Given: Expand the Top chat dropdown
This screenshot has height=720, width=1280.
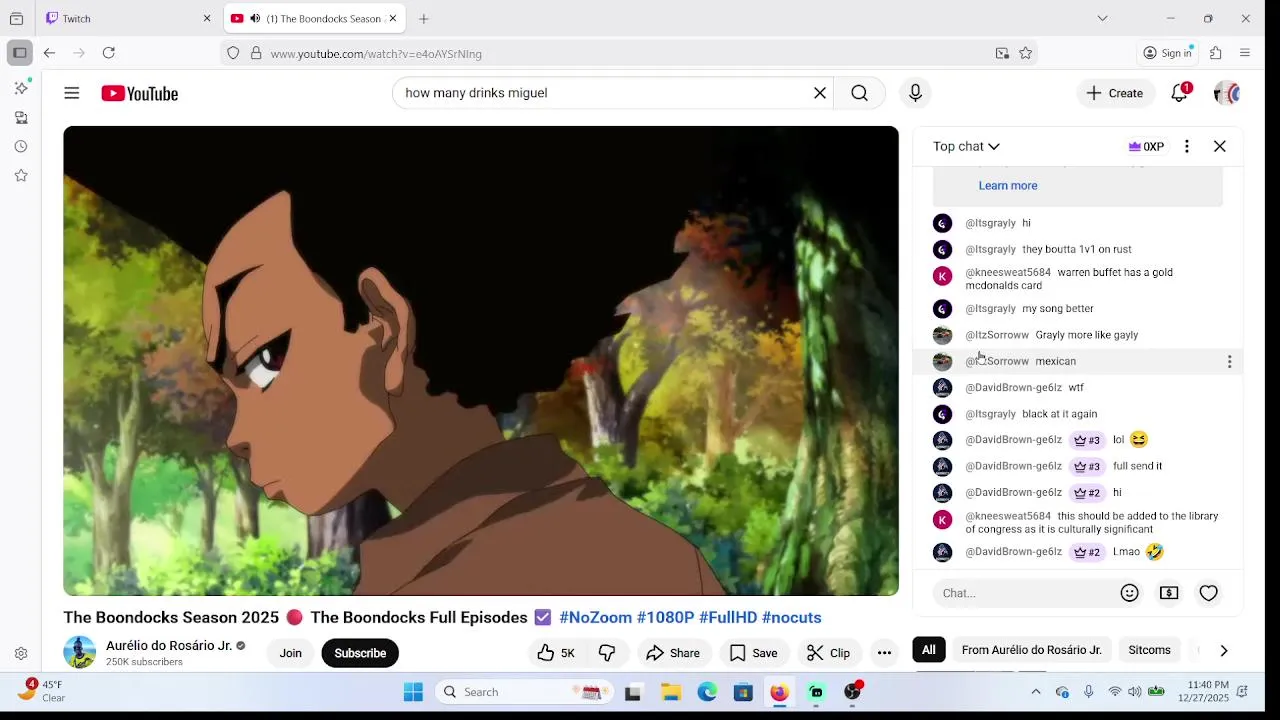Looking at the screenshot, I should (x=966, y=146).
